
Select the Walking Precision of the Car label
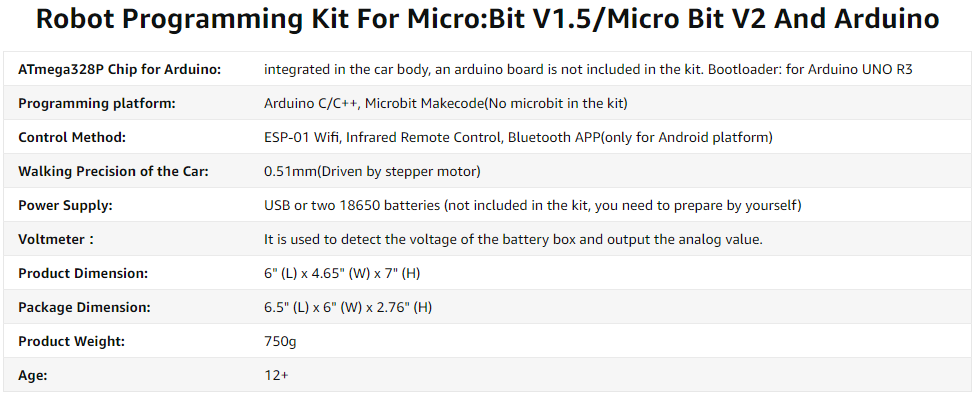tap(113, 172)
